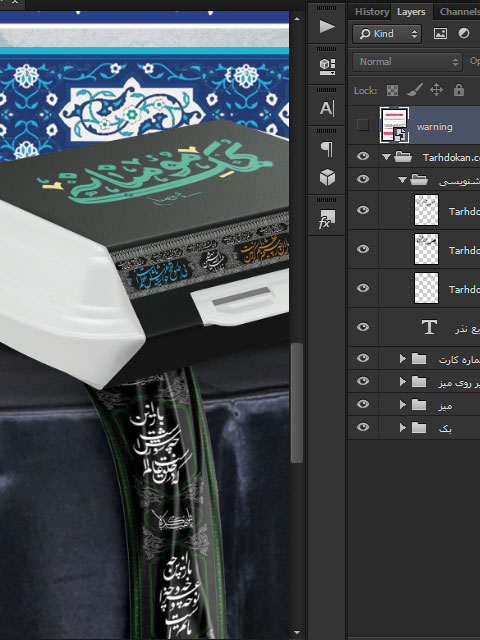This screenshot has width=480, height=640.
Task: Click the Tarhdokan group folder icon
Action: pyautogui.click(x=403, y=157)
